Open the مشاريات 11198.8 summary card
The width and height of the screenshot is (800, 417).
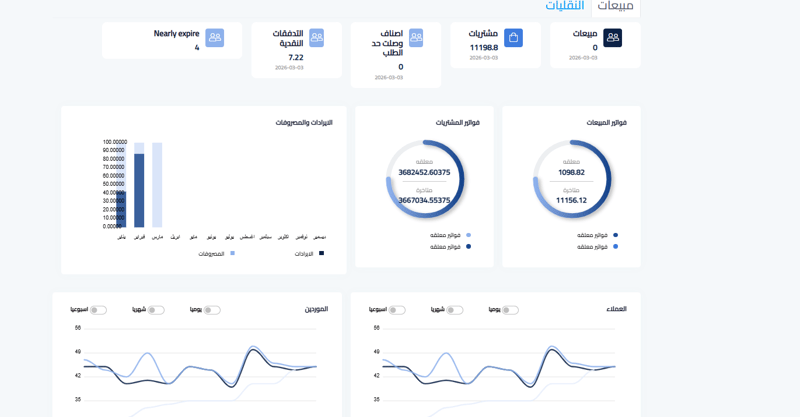point(495,45)
